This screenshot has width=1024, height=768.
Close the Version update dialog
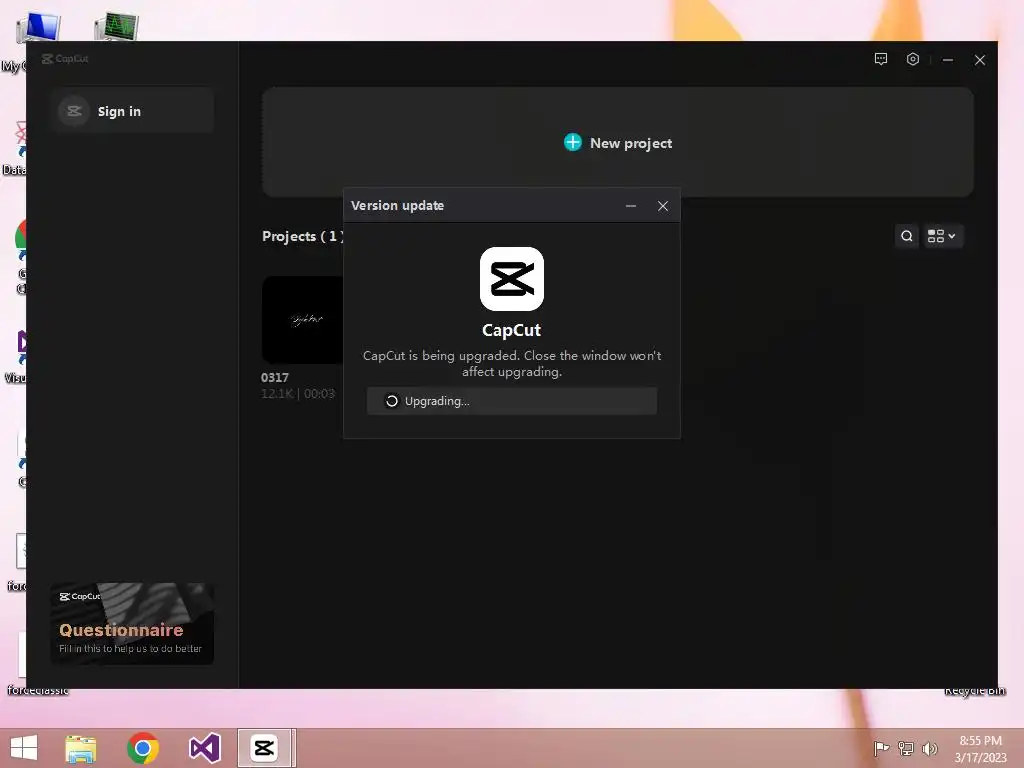[x=663, y=206]
